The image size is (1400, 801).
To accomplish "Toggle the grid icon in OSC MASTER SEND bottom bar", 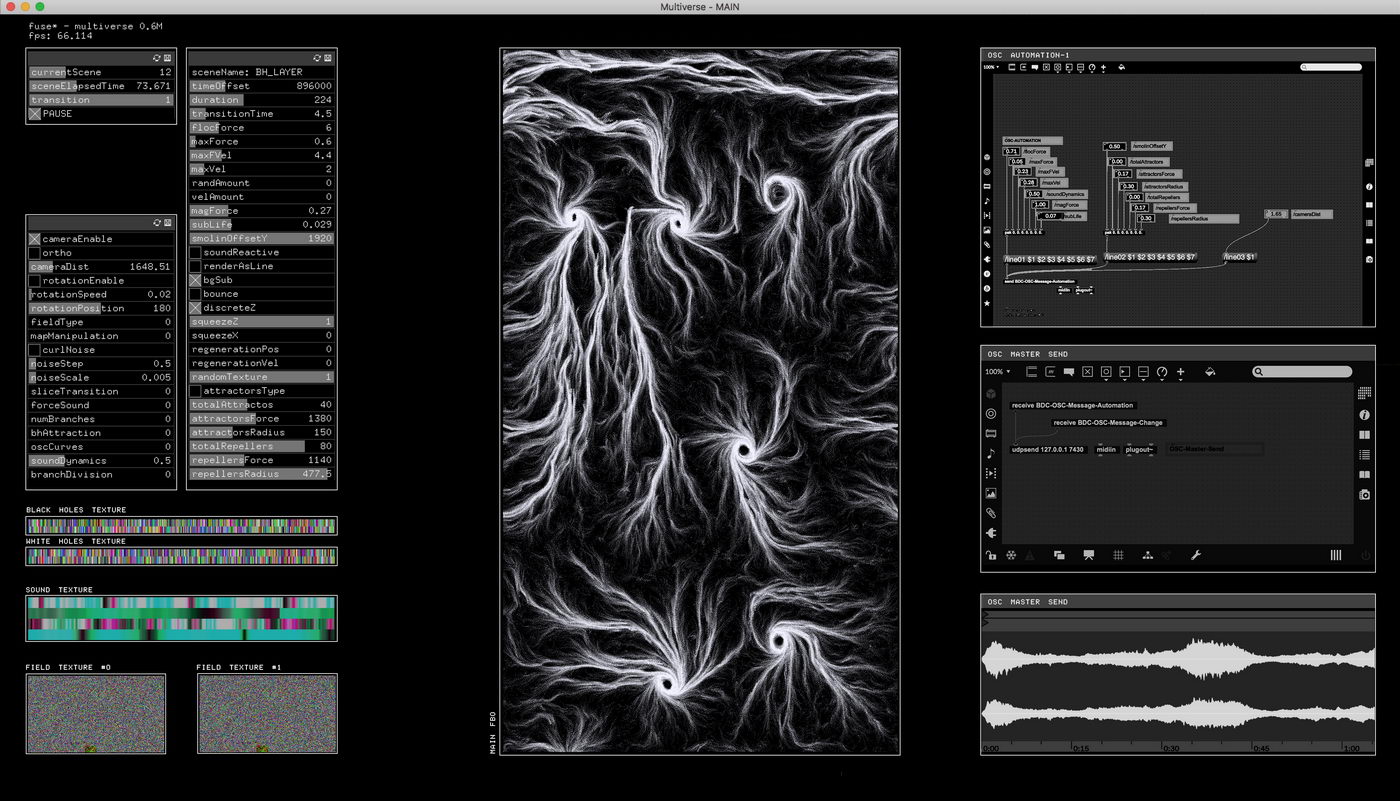I will tap(1119, 555).
